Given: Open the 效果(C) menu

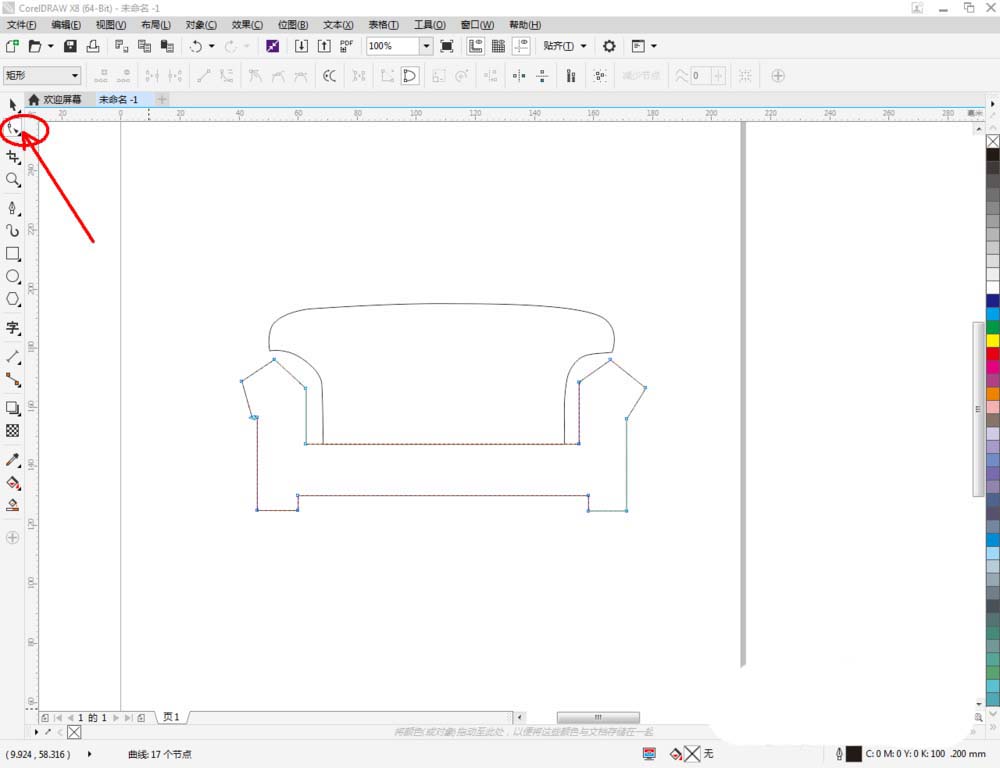Looking at the screenshot, I should pos(247,24).
